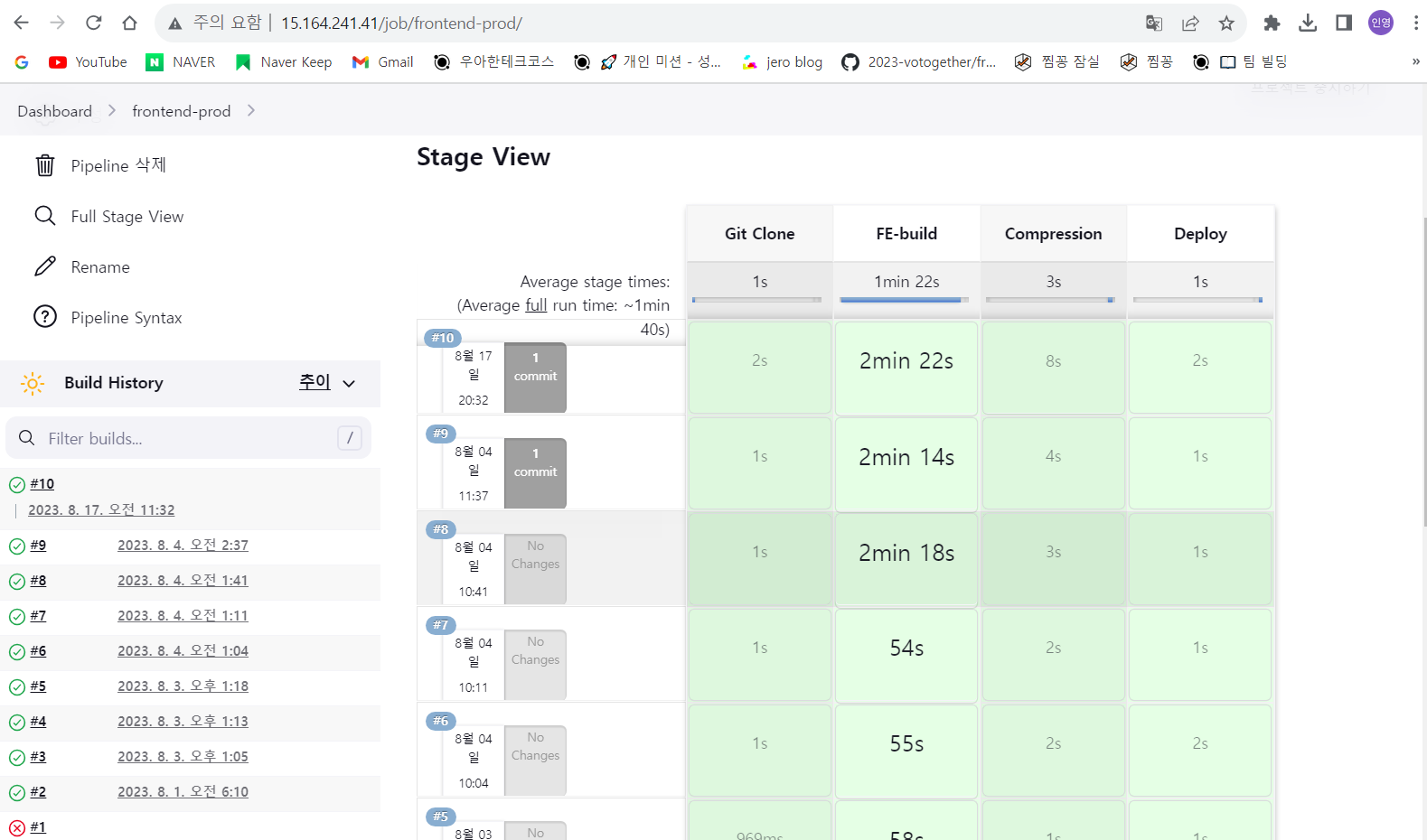
Task: Click the Build History sun weather icon
Action: tap(33, 383)
